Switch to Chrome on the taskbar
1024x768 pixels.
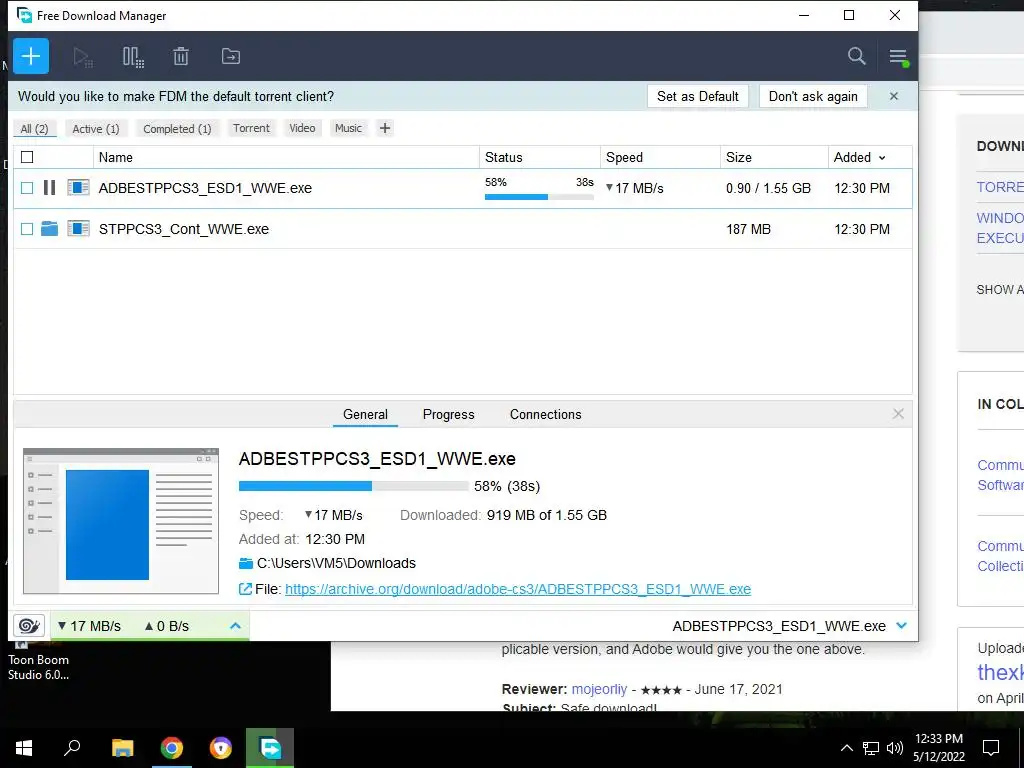(172, 748)
